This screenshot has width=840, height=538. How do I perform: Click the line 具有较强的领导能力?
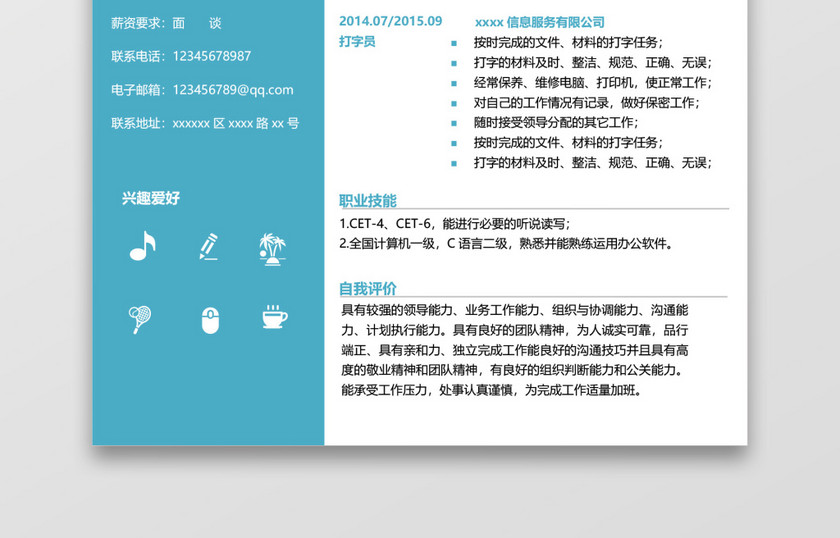[x=515, y=310]
